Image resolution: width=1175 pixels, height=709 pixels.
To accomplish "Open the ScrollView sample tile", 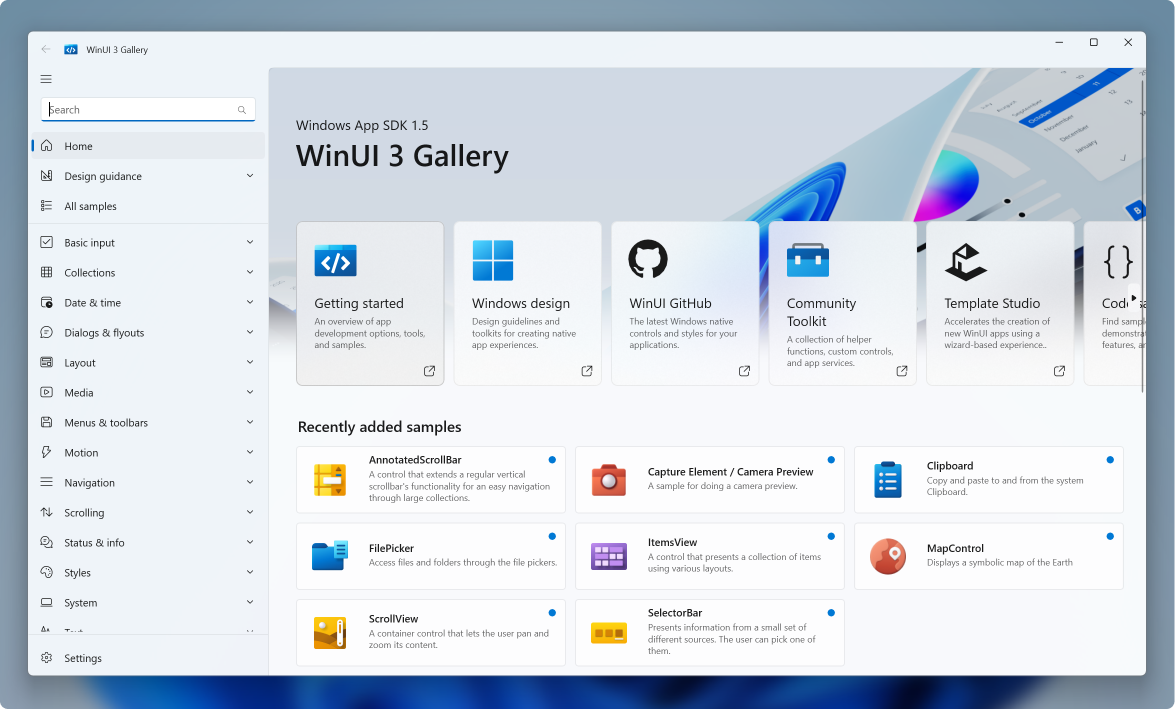I will coord(431,633).
